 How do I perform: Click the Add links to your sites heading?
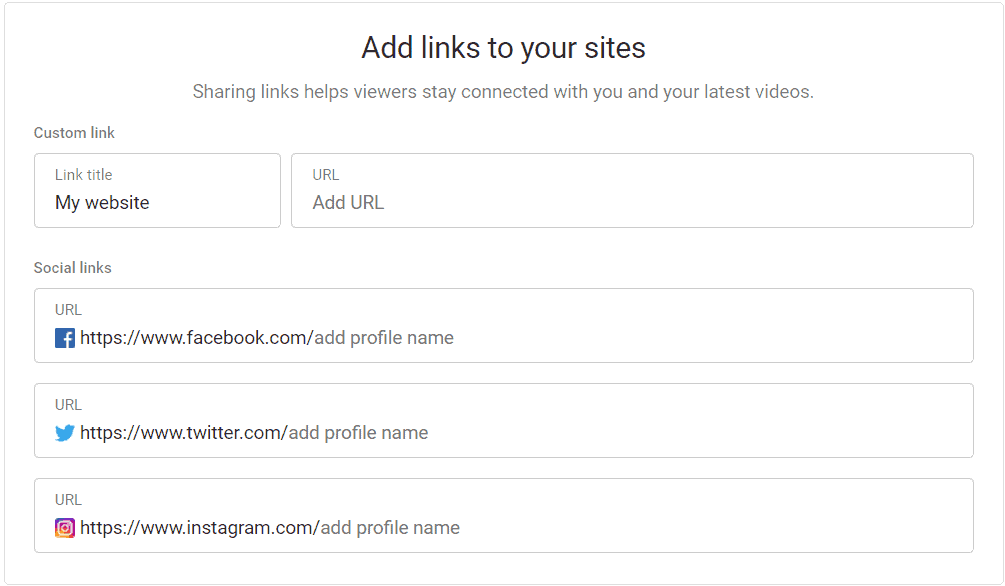[503, 48]
